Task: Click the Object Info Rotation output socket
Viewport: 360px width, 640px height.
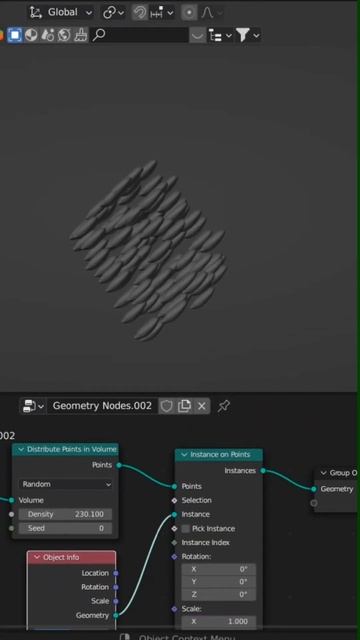Action: [x=116, y=587]
